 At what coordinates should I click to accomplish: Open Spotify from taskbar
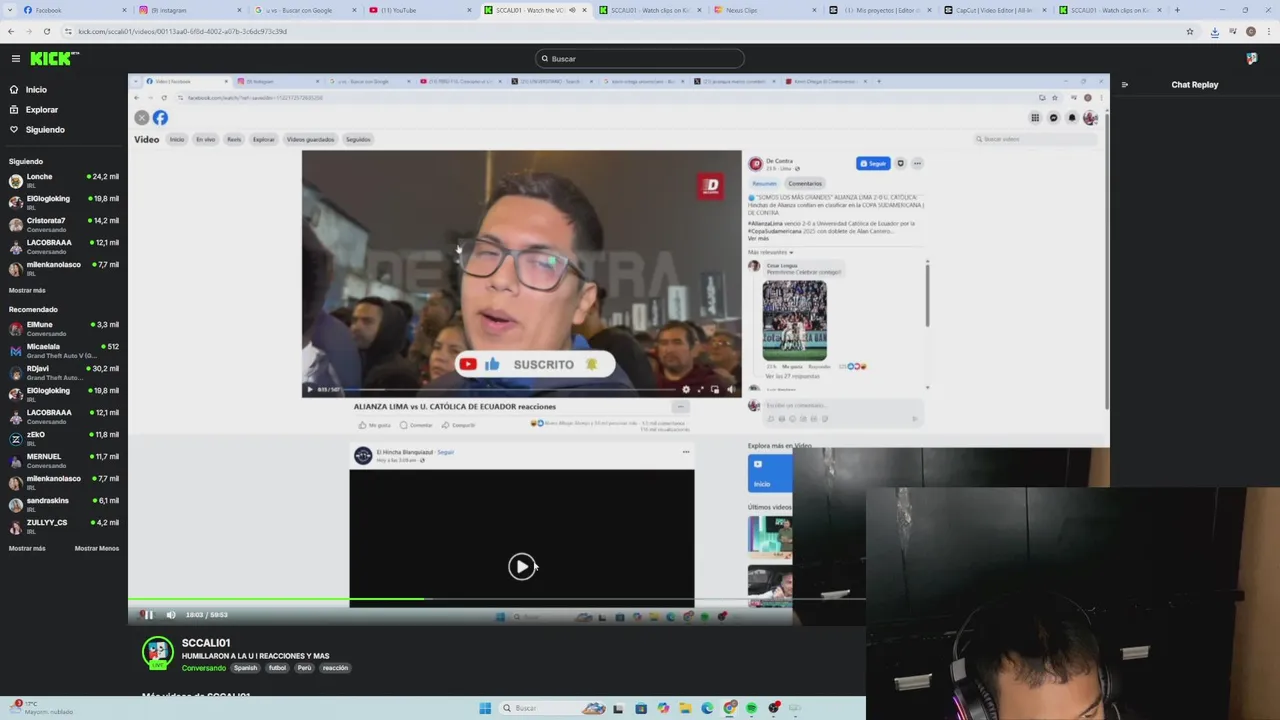[751, 708]
